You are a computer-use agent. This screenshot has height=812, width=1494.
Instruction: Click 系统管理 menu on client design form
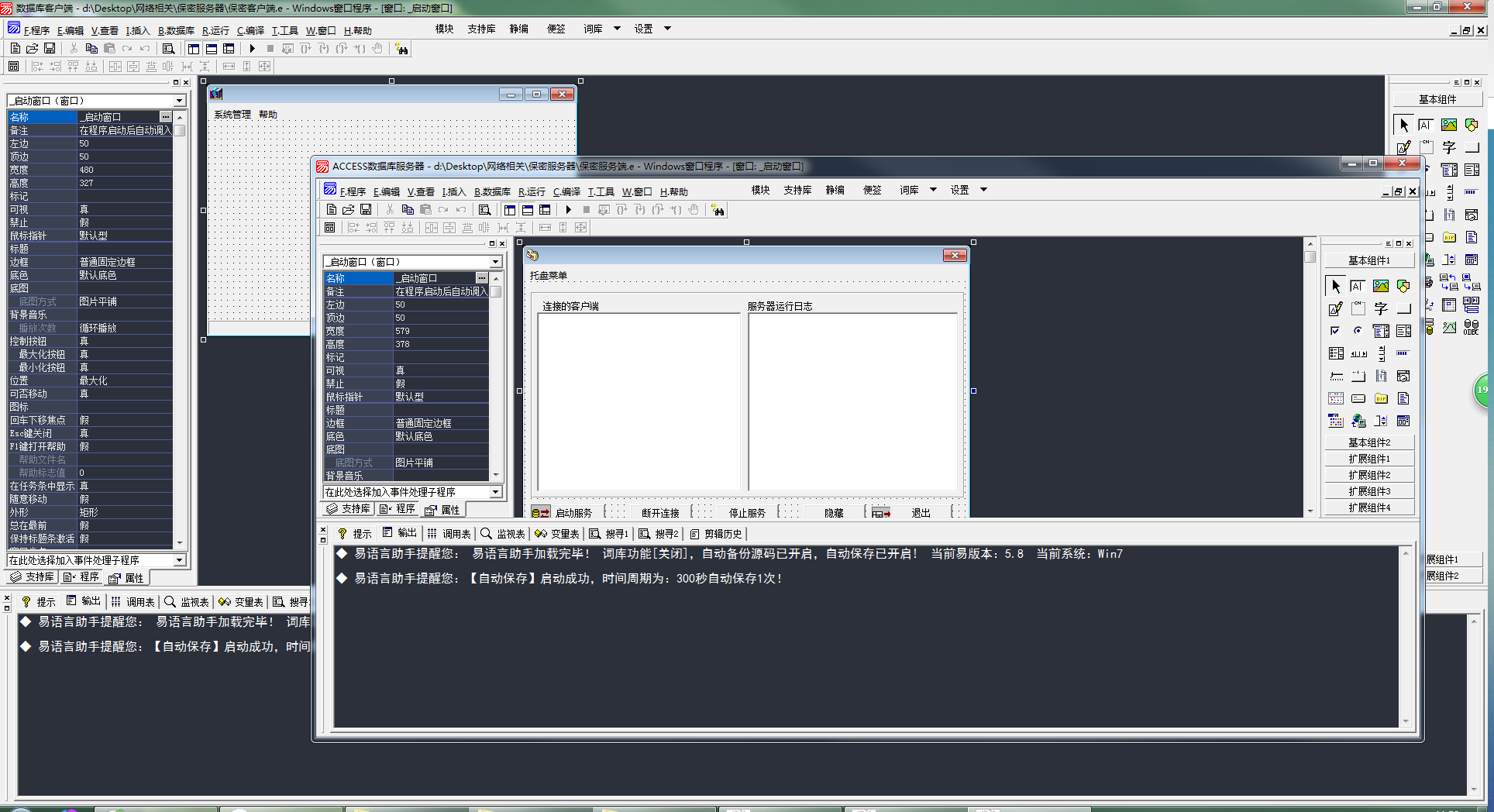(x=232, y=115)
